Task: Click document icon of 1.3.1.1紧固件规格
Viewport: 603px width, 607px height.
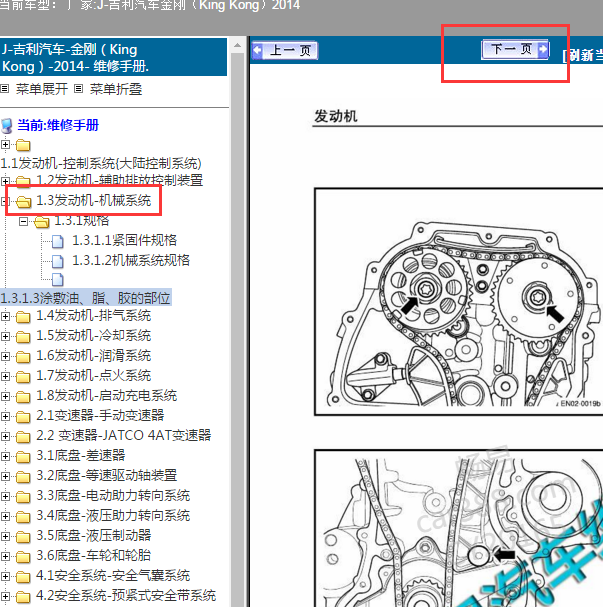Action: coord(58,241)
